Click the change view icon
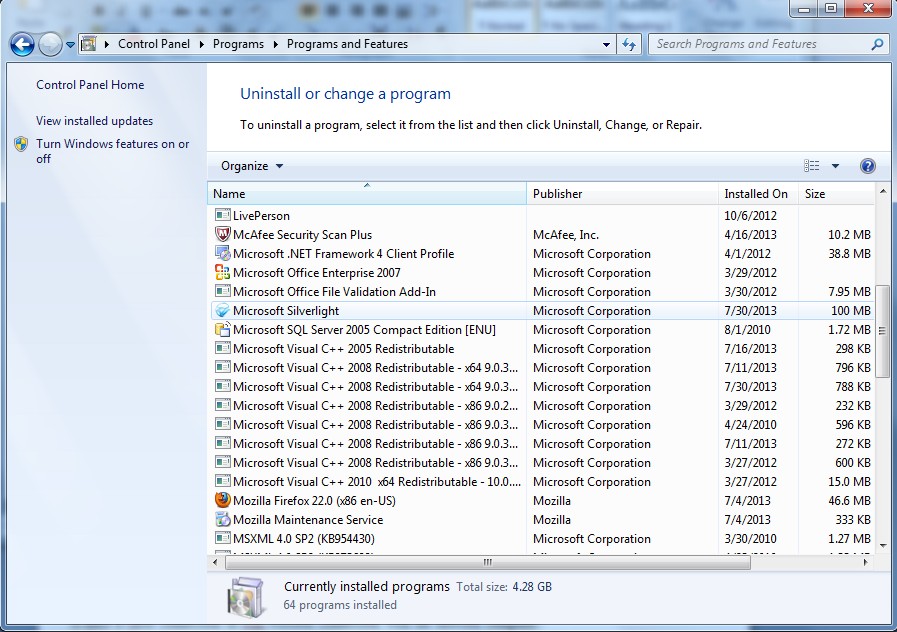 (812, 166)
